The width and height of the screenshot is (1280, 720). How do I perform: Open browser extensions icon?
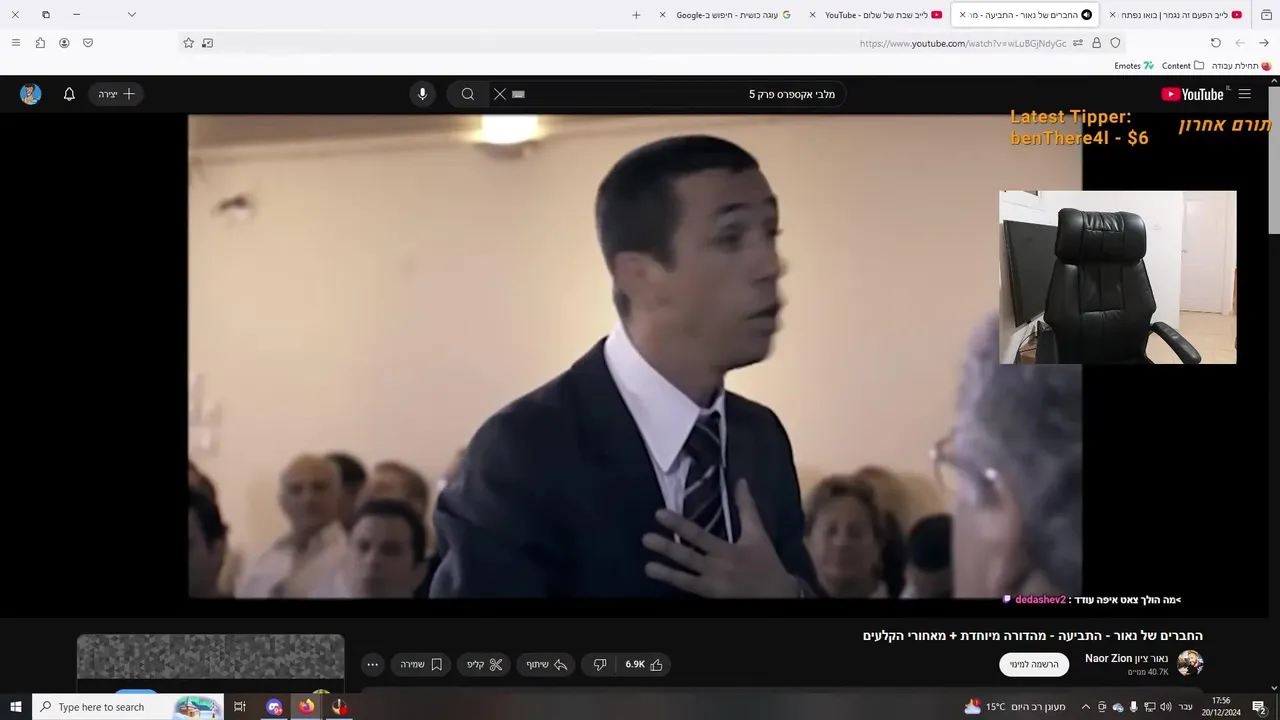click(x=40, y=43)
